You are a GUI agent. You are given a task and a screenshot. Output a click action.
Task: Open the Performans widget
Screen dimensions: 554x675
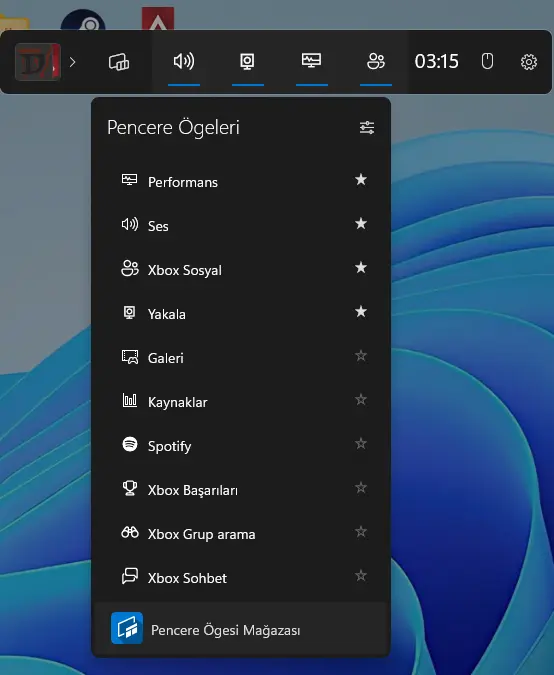(x=242, y=181)
